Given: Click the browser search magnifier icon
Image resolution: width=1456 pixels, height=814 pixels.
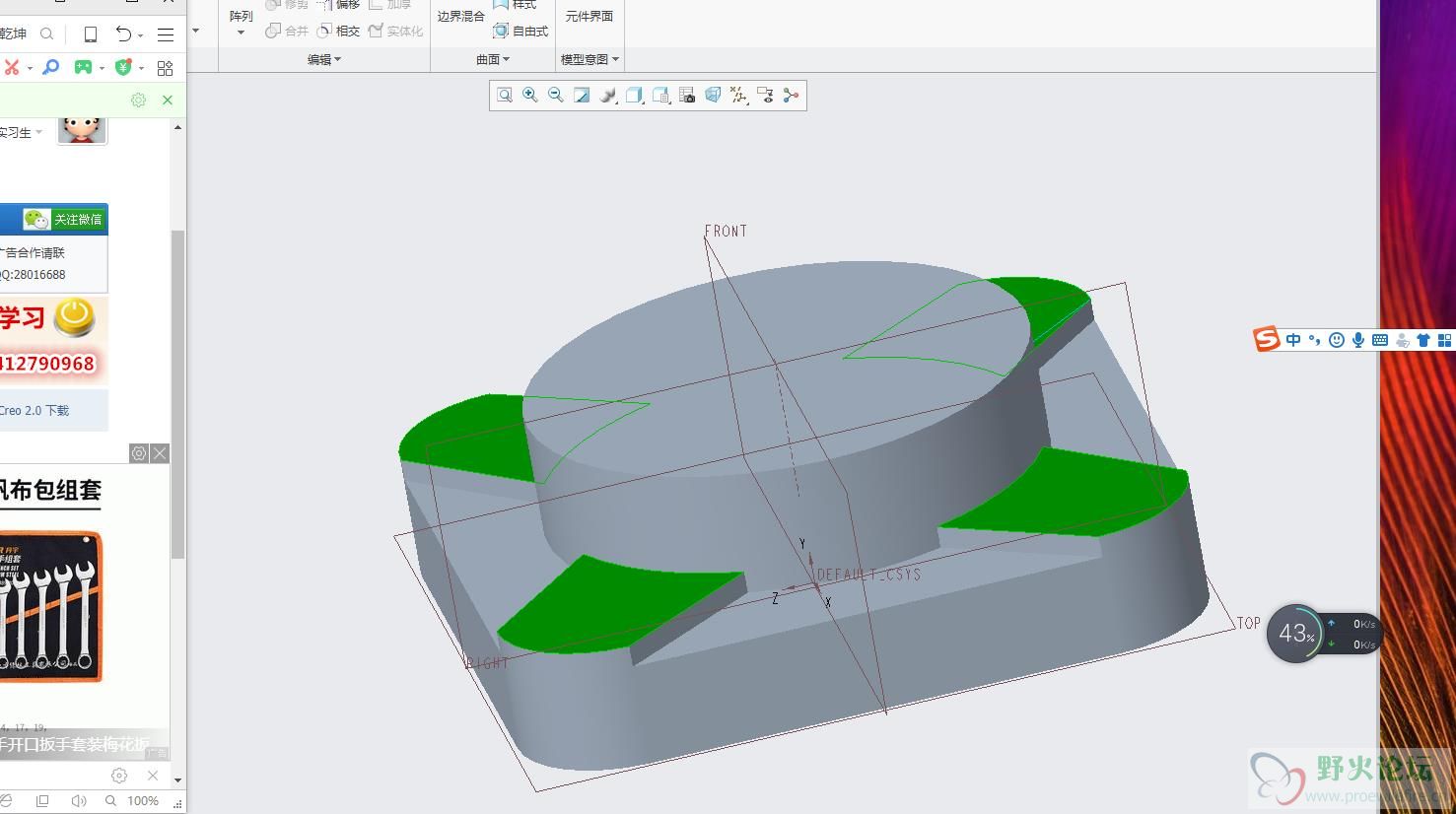Looking at the screenshot, I should 46,34.
